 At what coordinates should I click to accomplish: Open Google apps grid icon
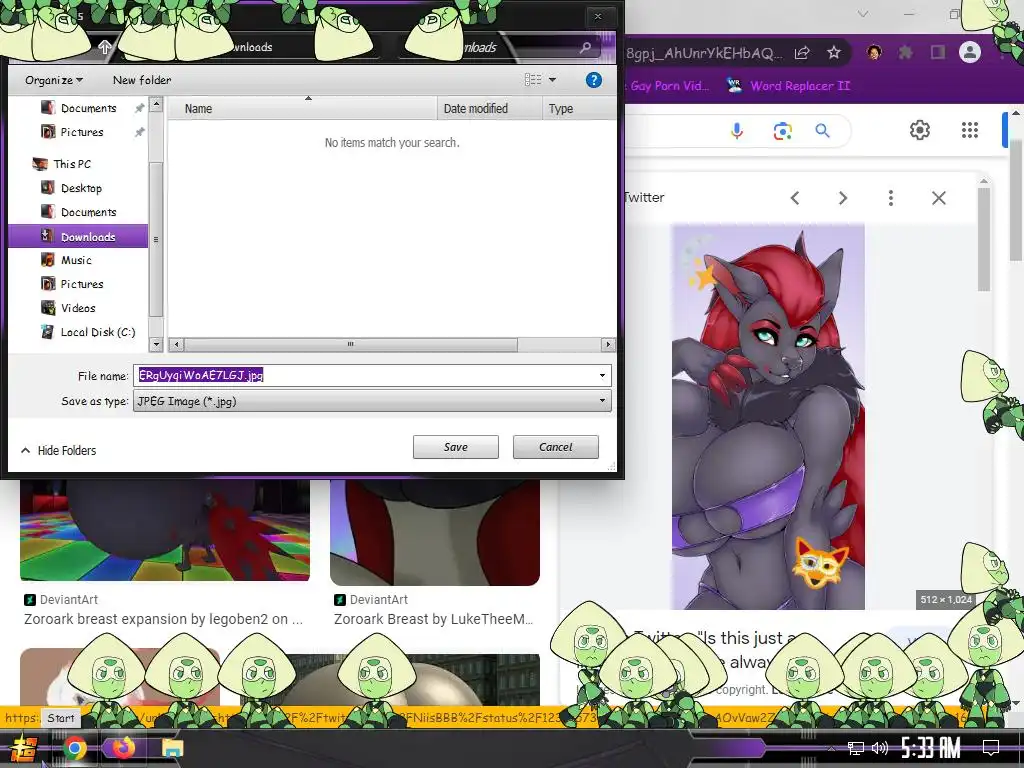(x=970, y=130)
